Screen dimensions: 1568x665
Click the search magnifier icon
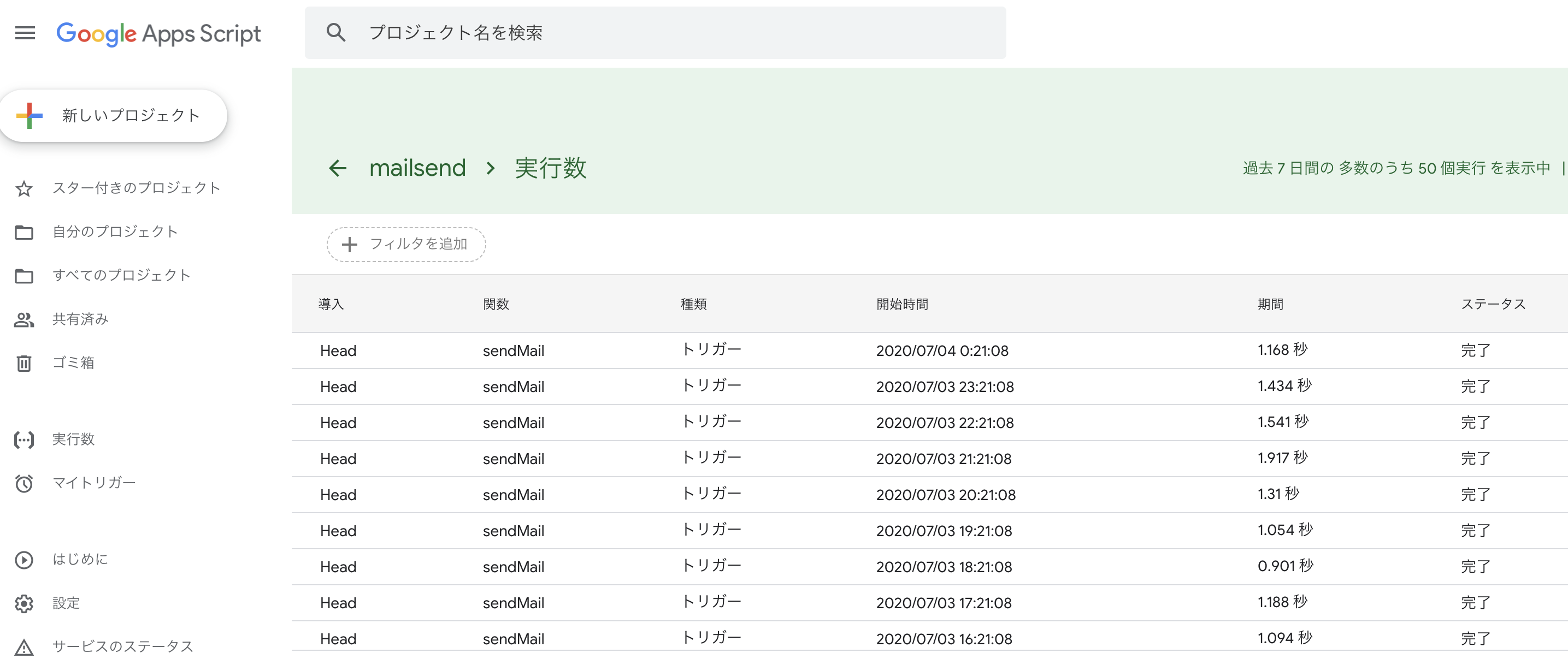tap(335, 33)
